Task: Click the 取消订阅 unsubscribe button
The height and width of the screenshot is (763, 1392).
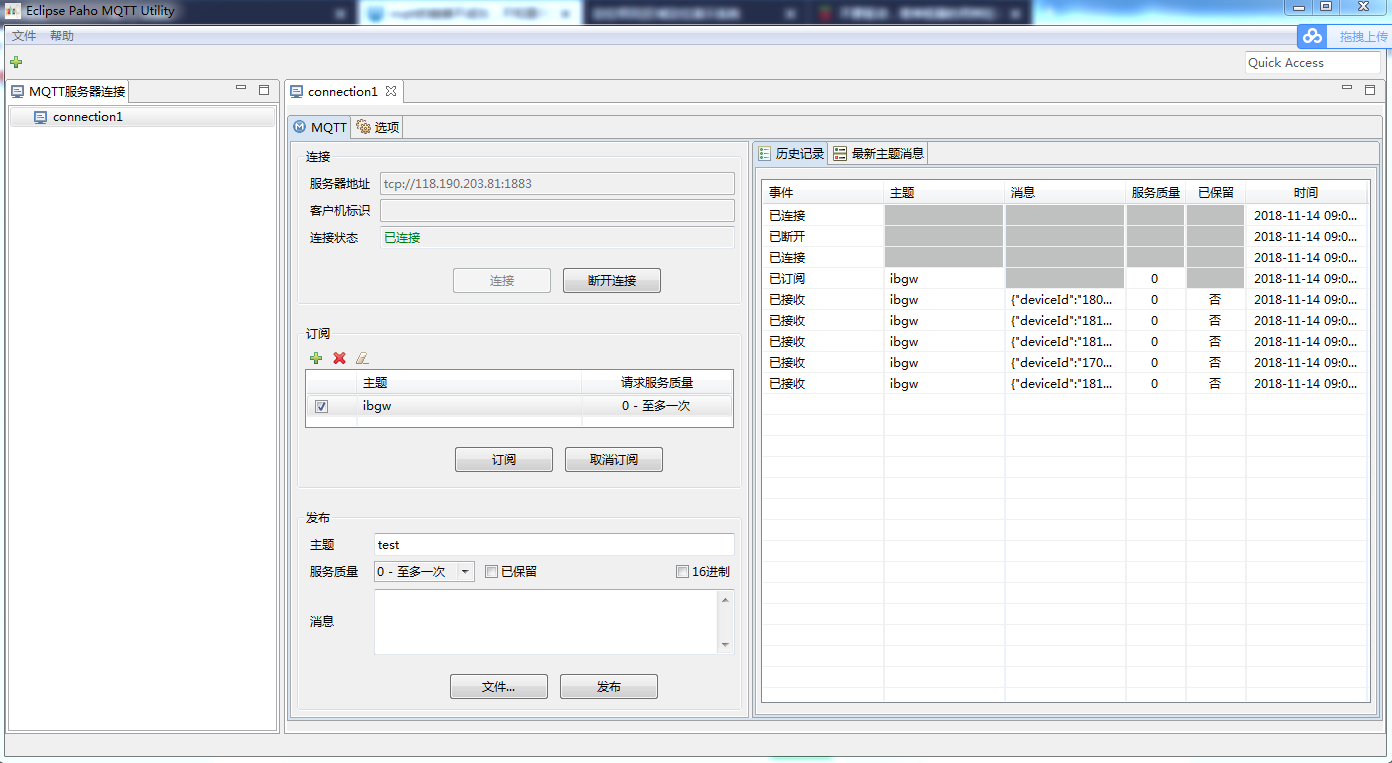Action: 614,460
